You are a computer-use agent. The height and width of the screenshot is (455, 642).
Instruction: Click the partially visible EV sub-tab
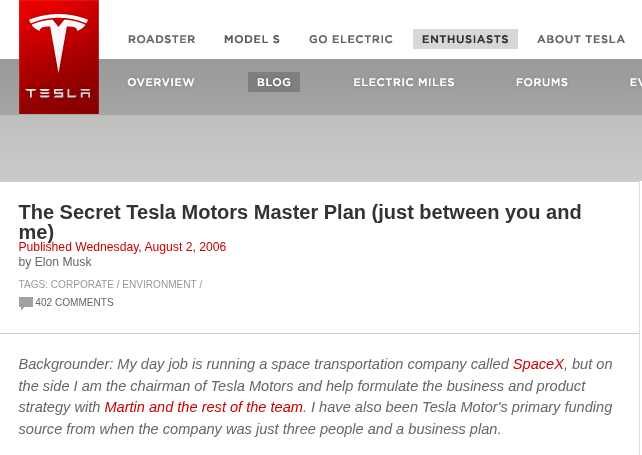(635, 82)
